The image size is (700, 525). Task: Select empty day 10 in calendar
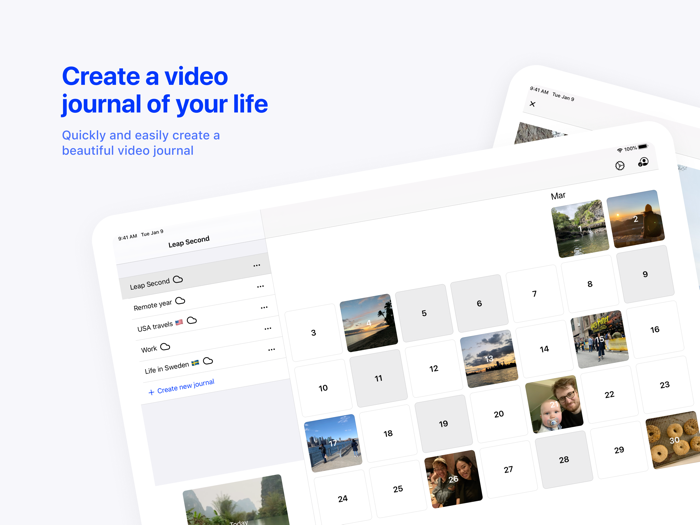[323, 388]
